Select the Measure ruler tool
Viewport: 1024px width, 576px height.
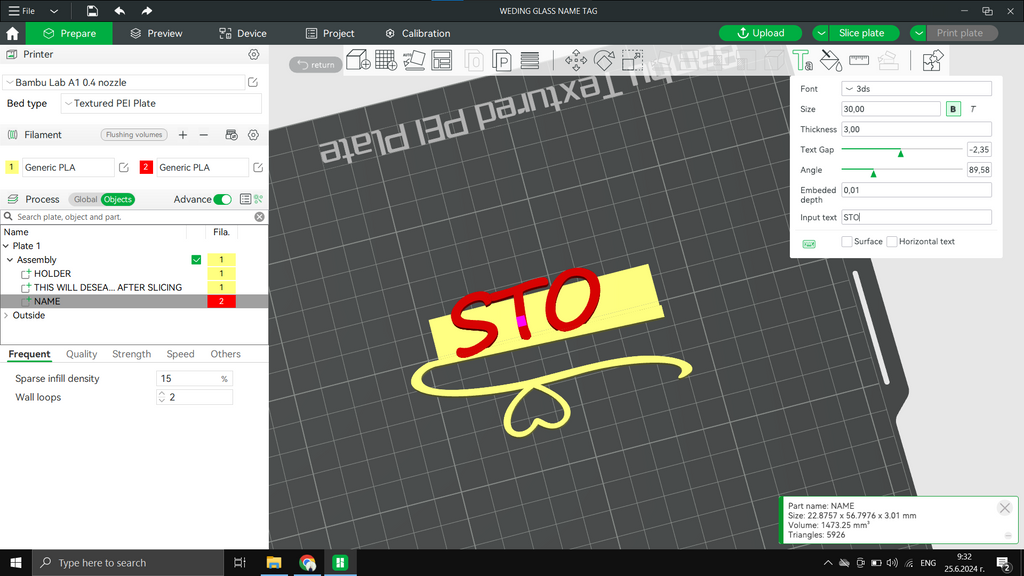[859, 61]
